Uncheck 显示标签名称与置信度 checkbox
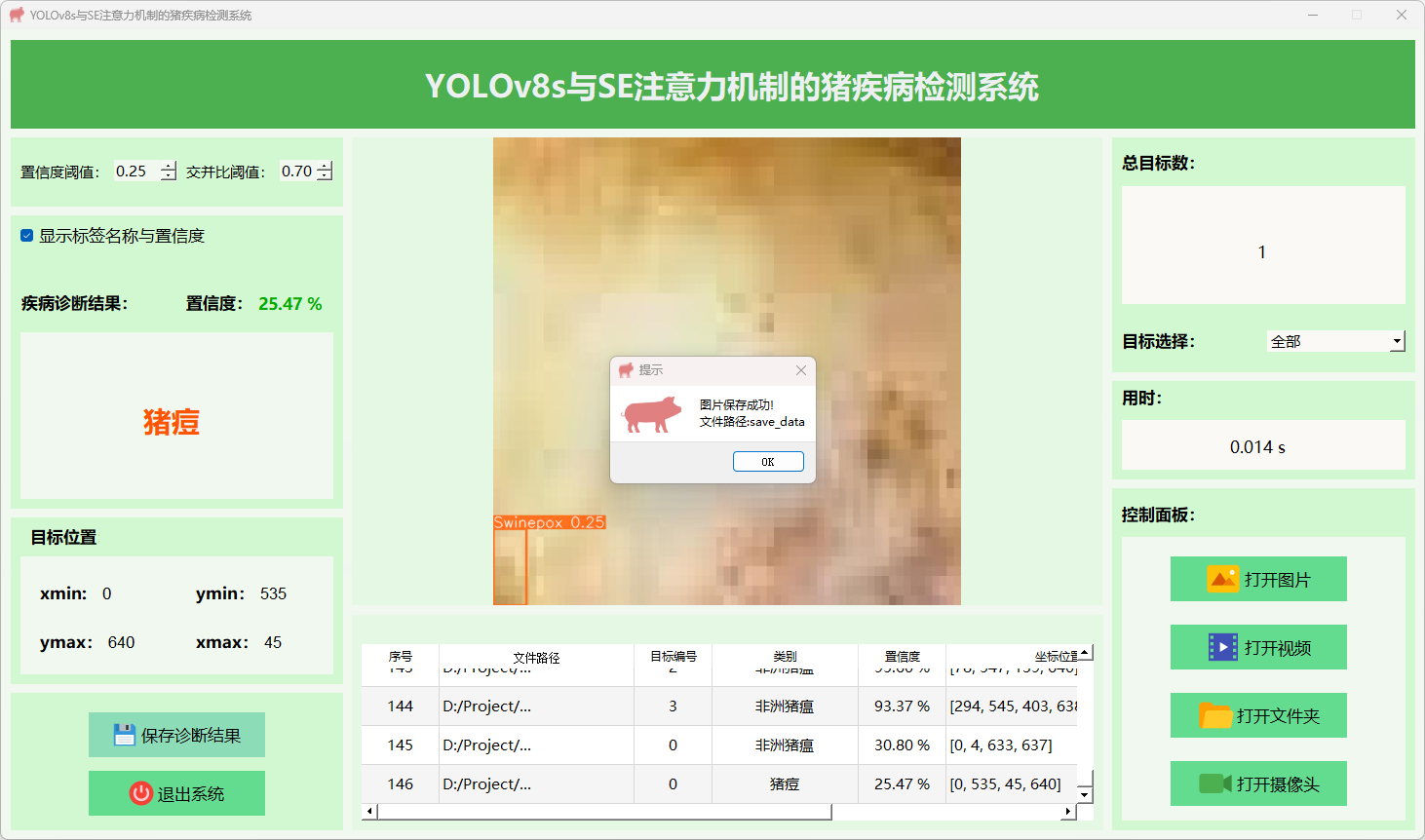1425x840 pixels. click(27, 236)
